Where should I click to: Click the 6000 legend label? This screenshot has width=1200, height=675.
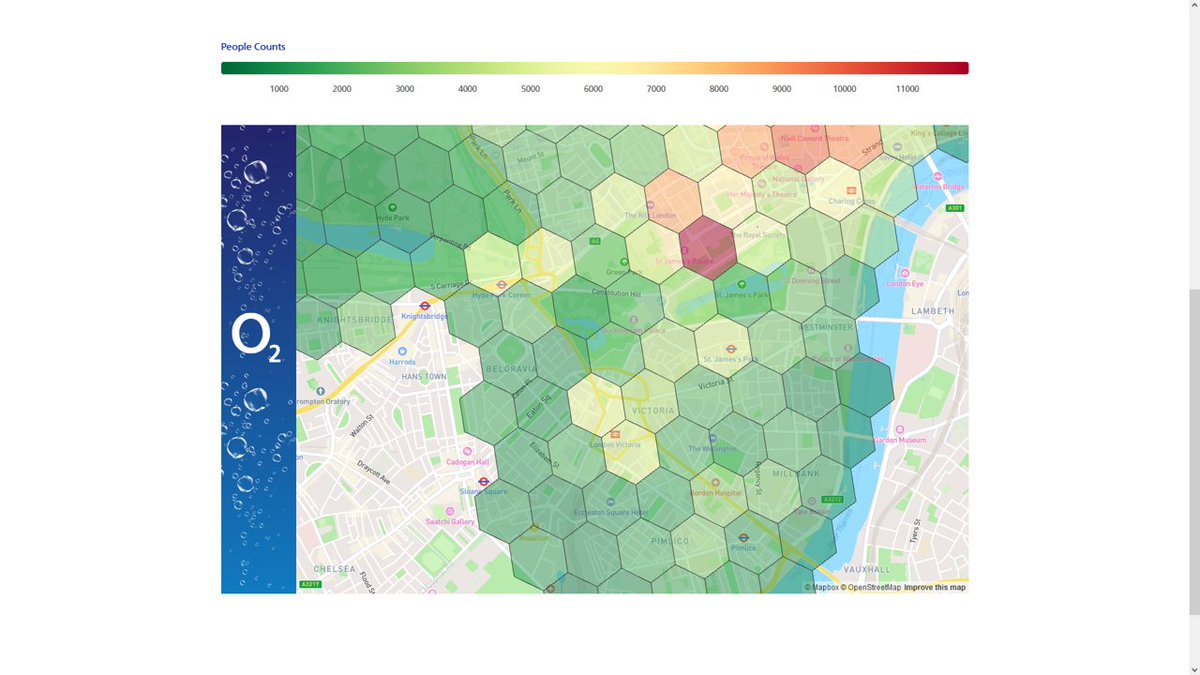coord(593,89)
